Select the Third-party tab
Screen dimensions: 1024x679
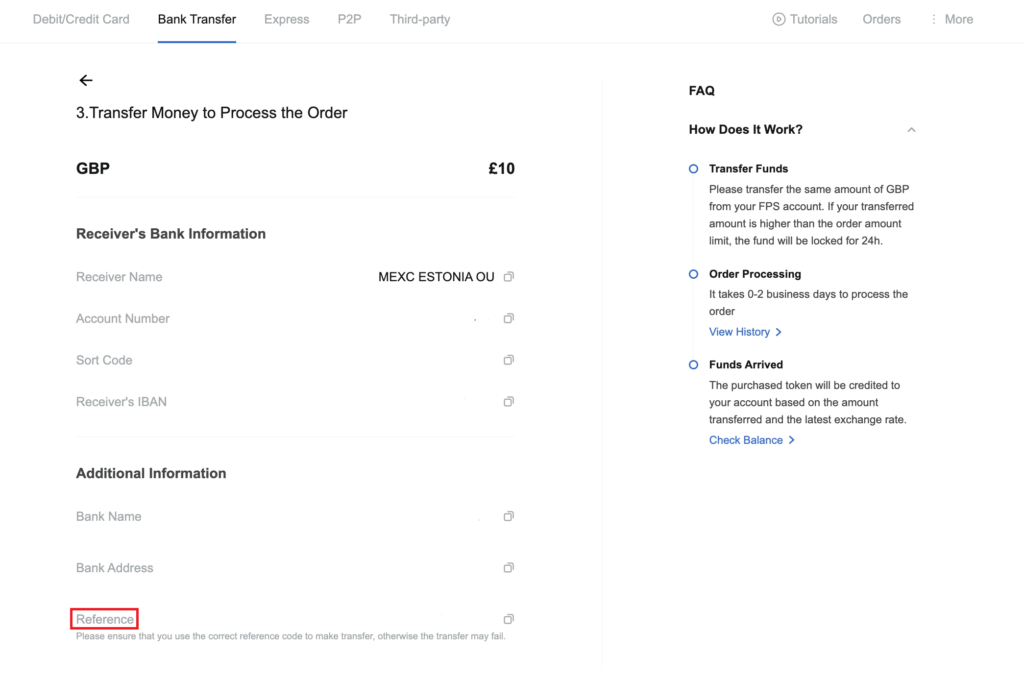tap(420, 20)
